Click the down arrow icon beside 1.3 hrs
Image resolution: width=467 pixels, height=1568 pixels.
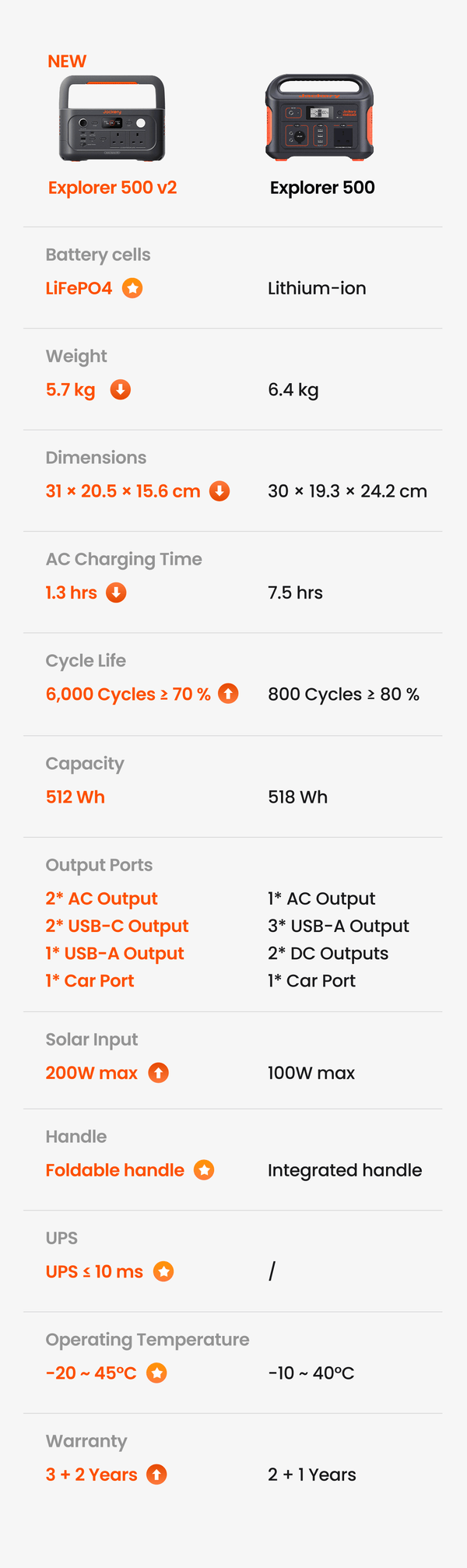point(116,592)
